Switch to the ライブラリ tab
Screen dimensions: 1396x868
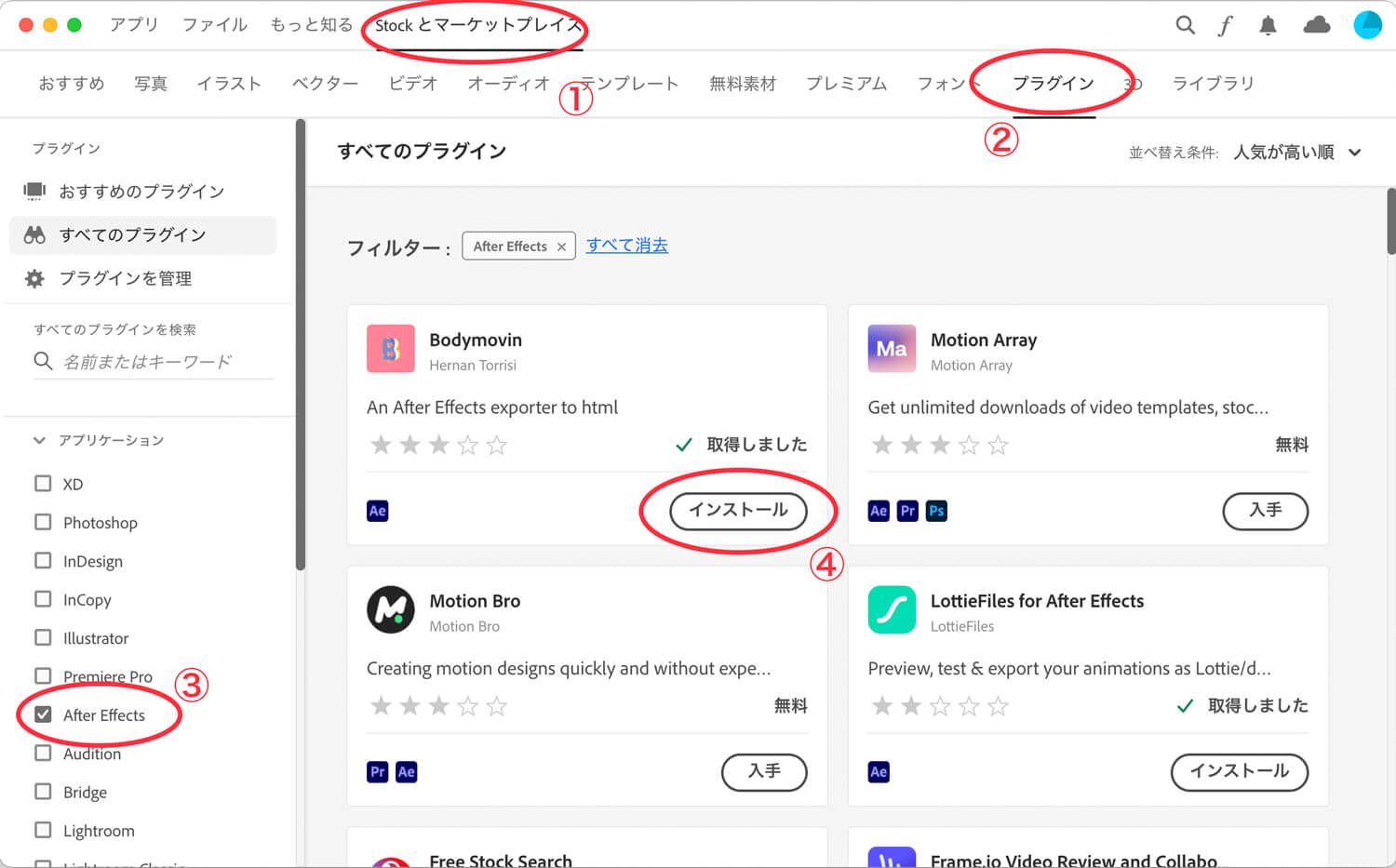click(1213, 84)
